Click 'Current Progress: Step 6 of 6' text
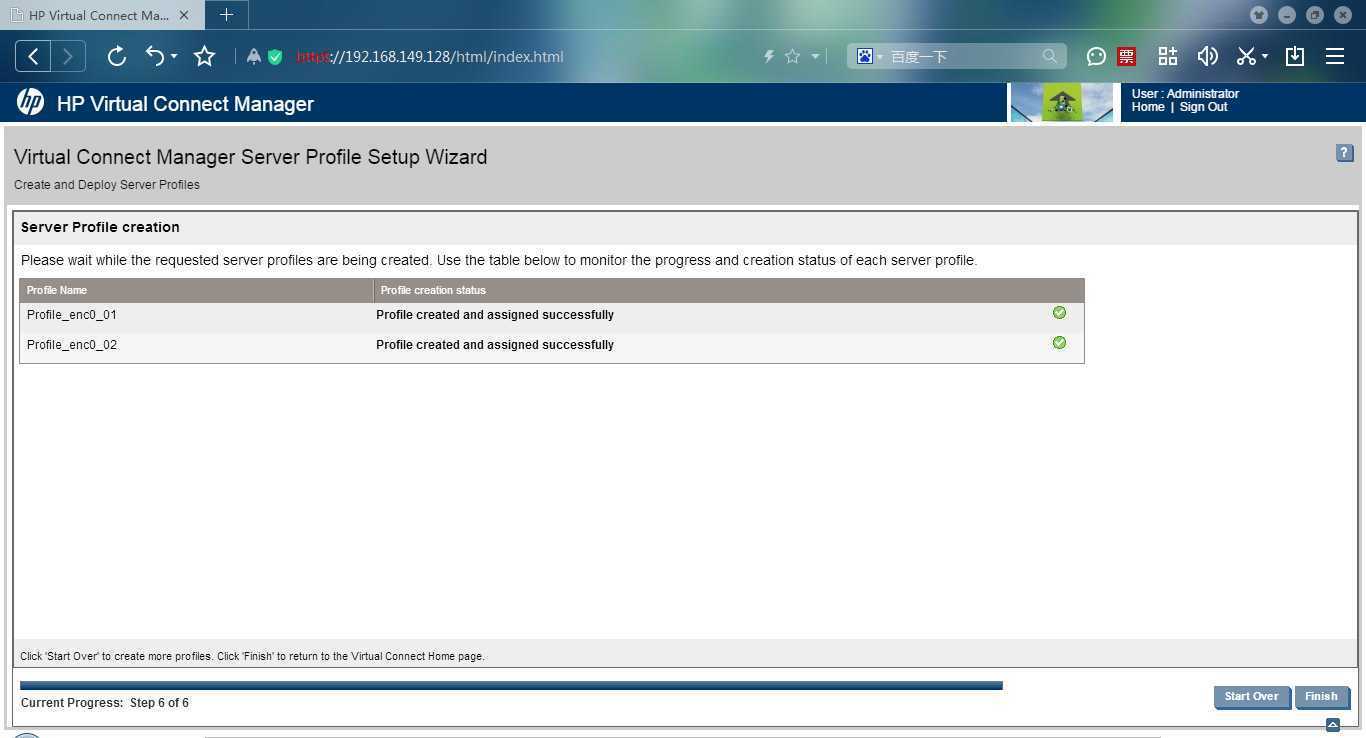 105,703
